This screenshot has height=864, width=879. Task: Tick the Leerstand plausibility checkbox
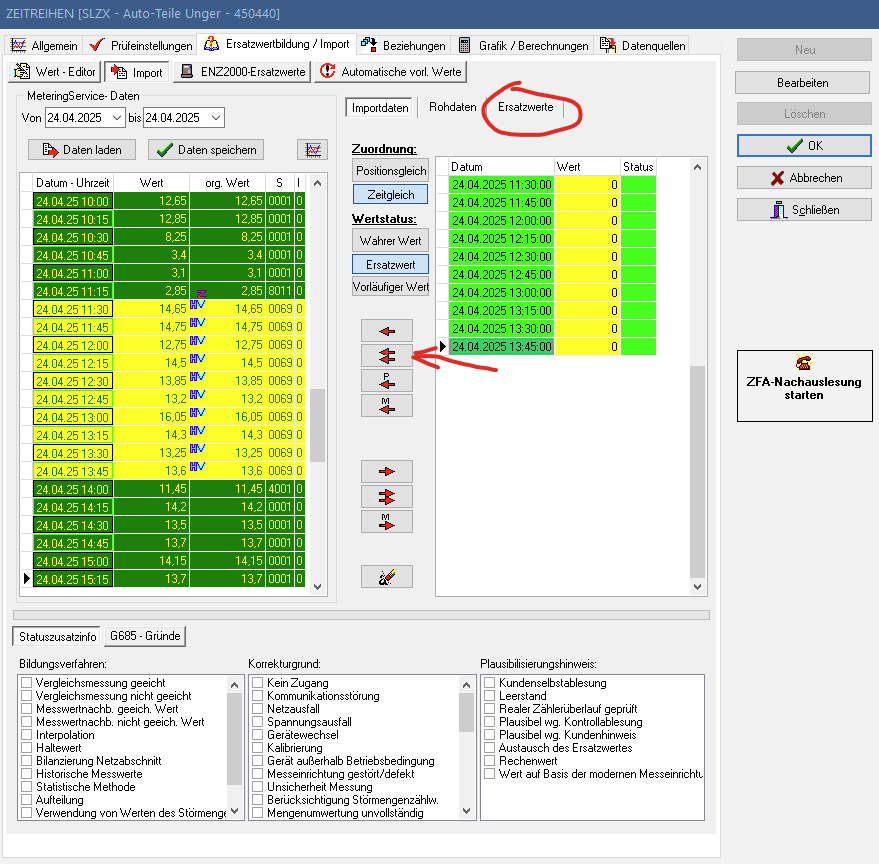coord(490,696)
